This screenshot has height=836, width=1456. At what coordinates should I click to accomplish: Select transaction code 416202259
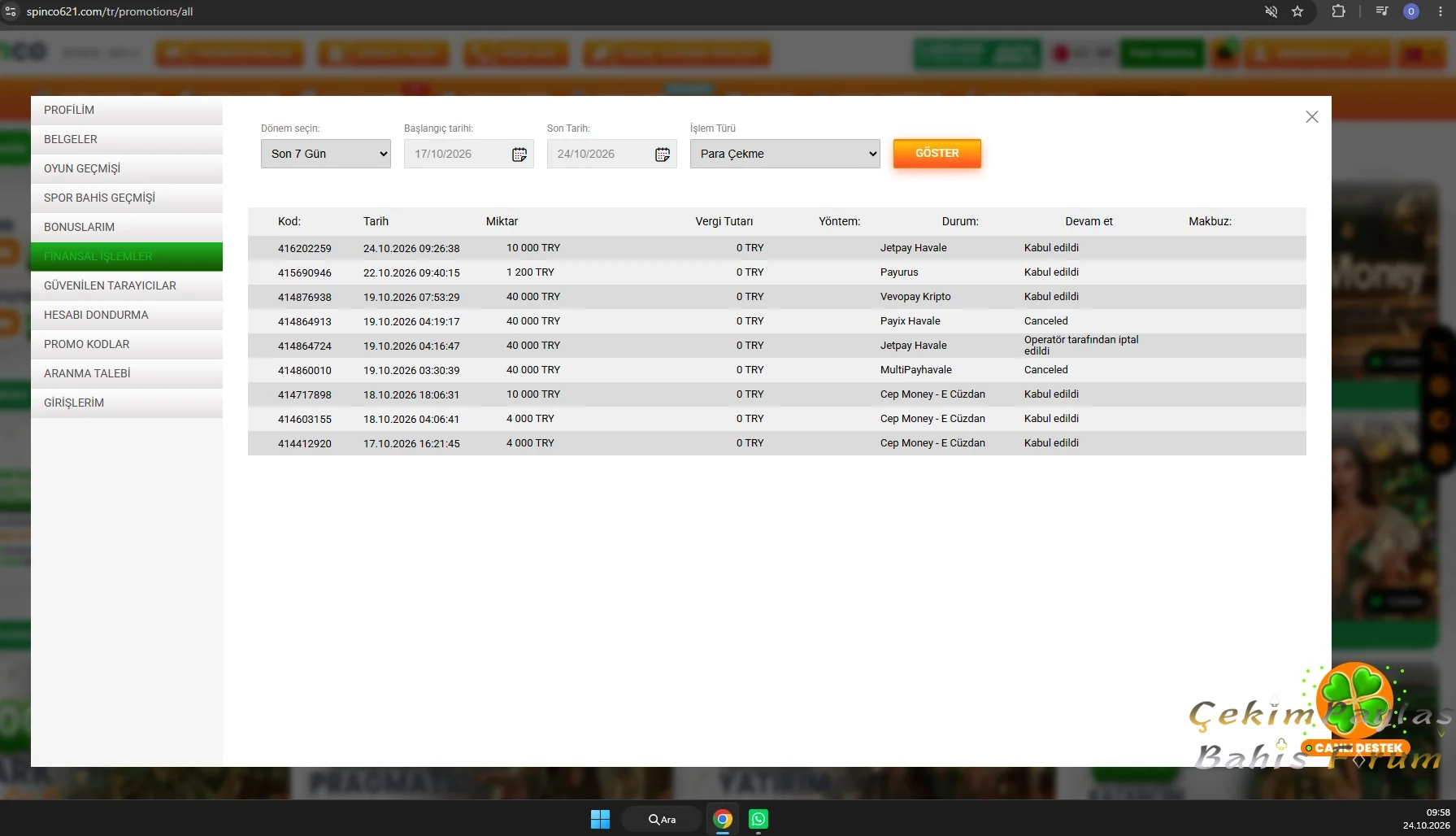pos(305,248)
